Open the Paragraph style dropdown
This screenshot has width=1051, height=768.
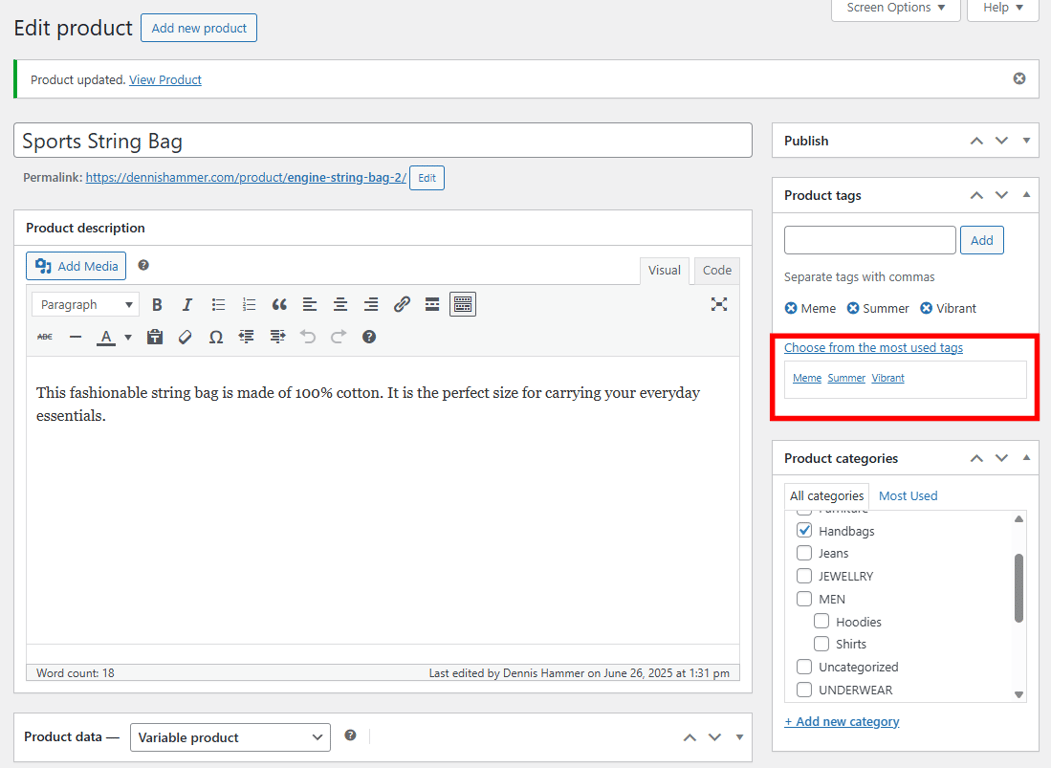pyautogui.click(x=85, y=304)
